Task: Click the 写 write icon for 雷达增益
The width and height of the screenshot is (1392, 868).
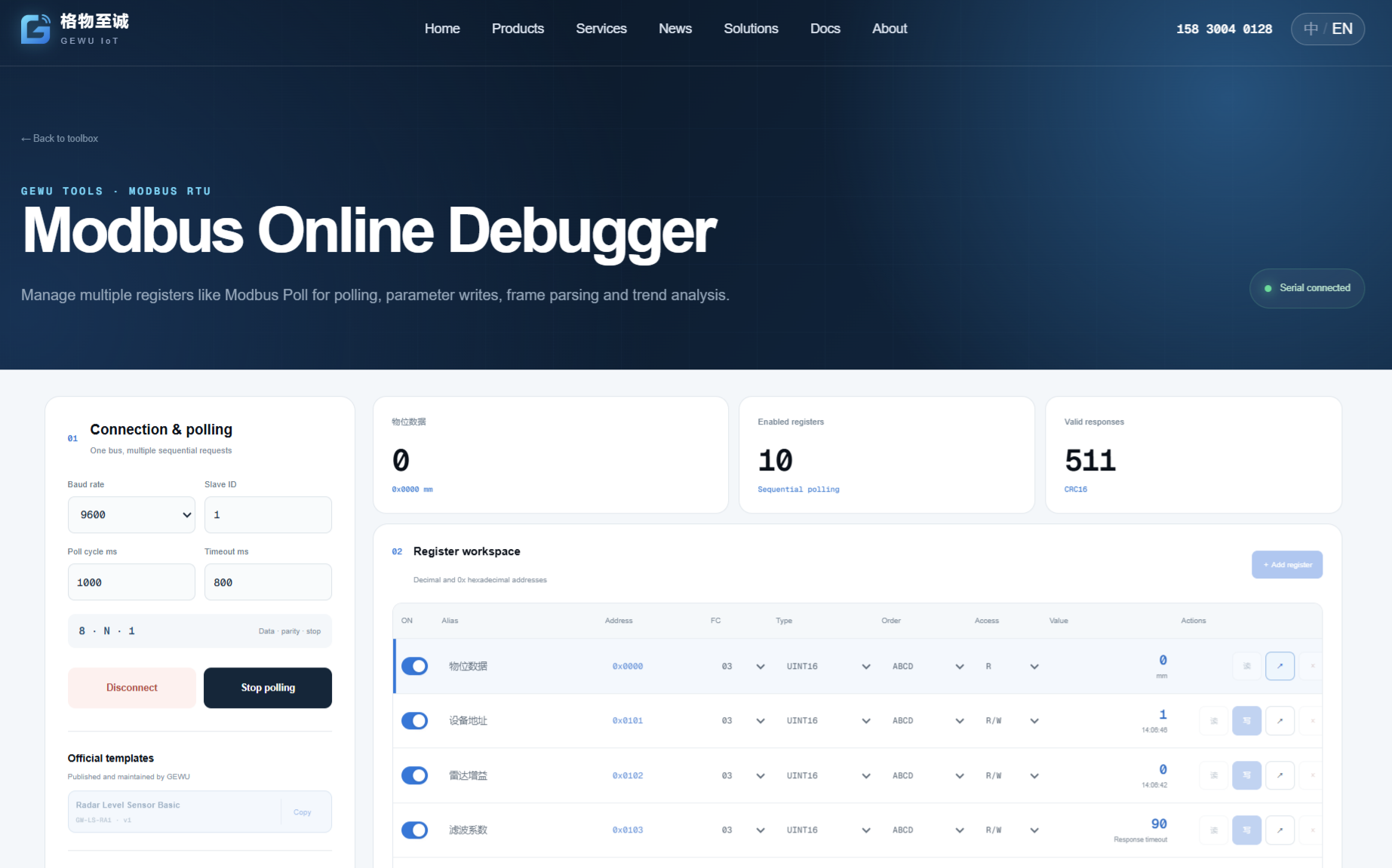Action: (1246, 775)
